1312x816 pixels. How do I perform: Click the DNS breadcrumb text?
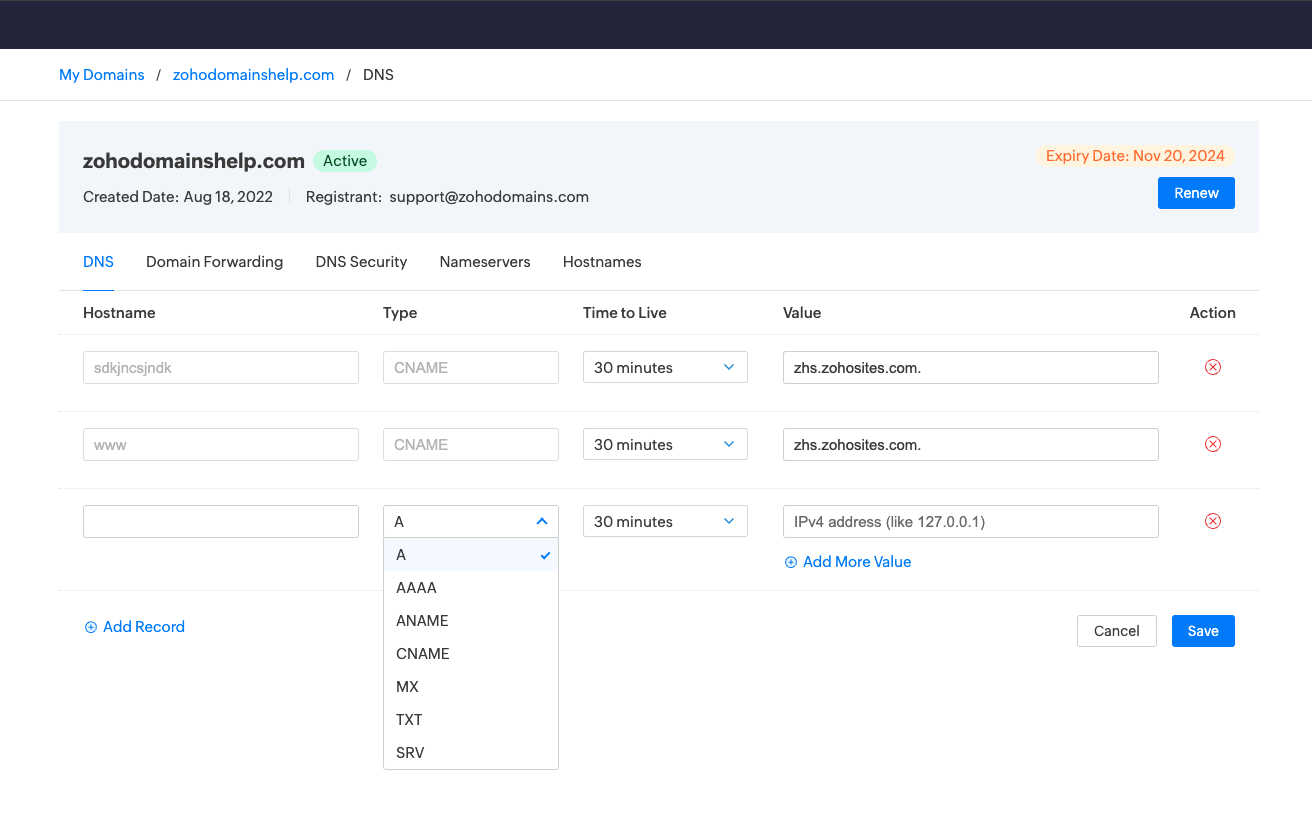click(x=378, y=75)
